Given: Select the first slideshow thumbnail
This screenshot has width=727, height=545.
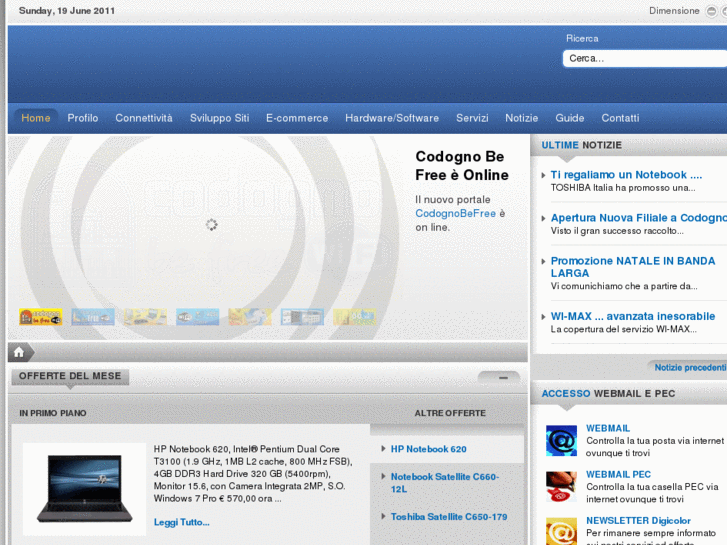Looking at the screenshot, I should (41, 317).
